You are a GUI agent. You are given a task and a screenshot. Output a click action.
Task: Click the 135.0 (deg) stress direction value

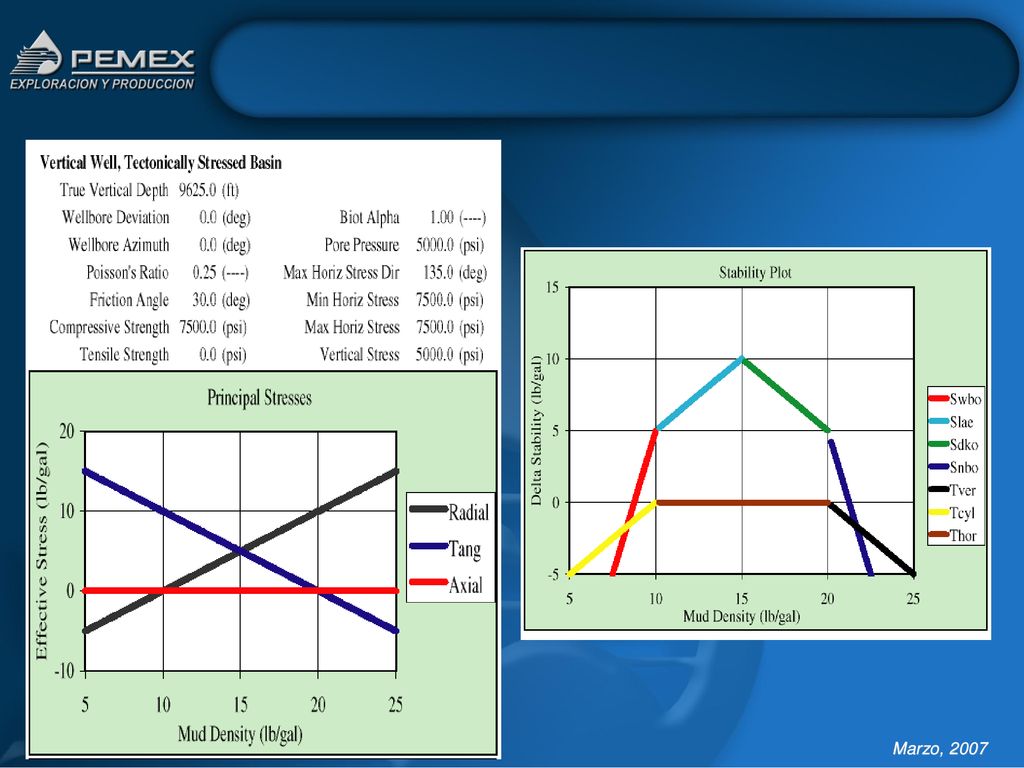(455, 272)
